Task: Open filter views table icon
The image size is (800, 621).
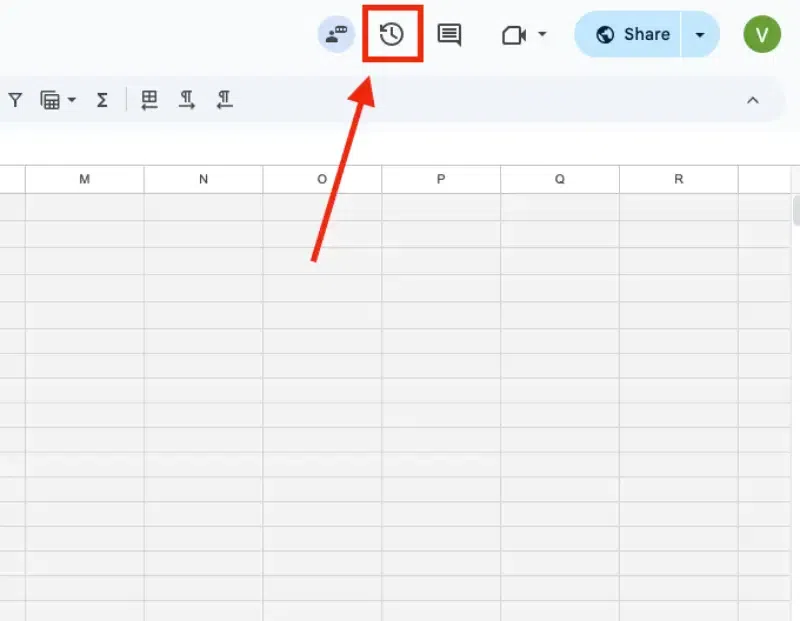Action: click(50, 100)
